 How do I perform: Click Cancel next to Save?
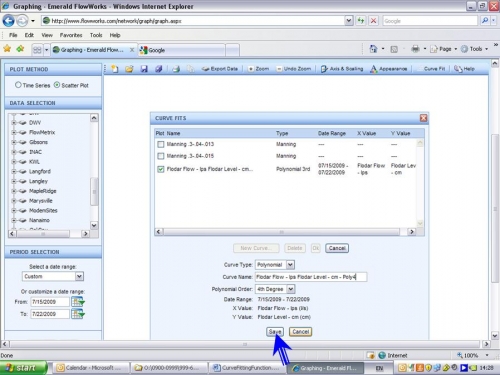(300, 332)
